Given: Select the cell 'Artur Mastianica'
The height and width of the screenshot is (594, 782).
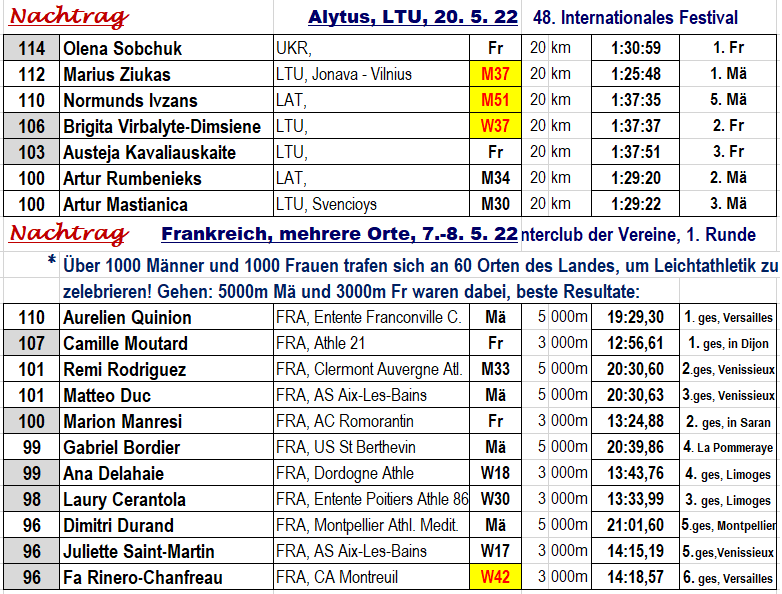Looking at the screenshot, I should click(166, 204).
